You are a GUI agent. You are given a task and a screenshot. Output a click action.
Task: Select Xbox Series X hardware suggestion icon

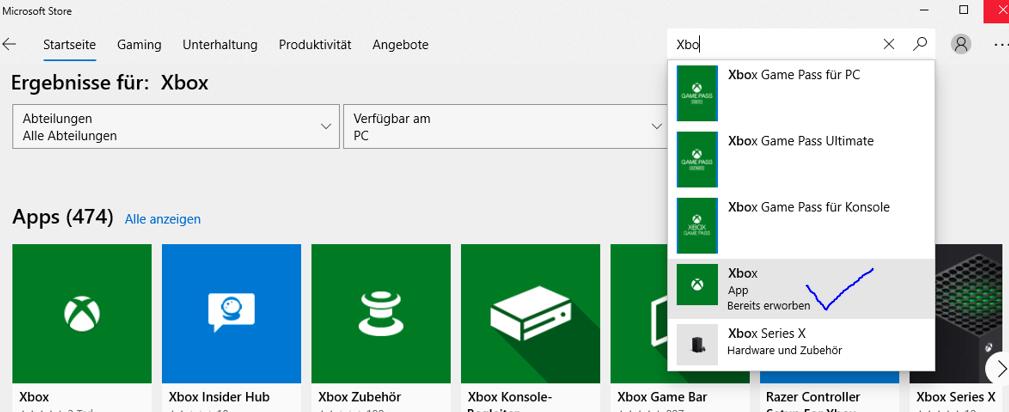pyautogui.click(x=697, y=344)
